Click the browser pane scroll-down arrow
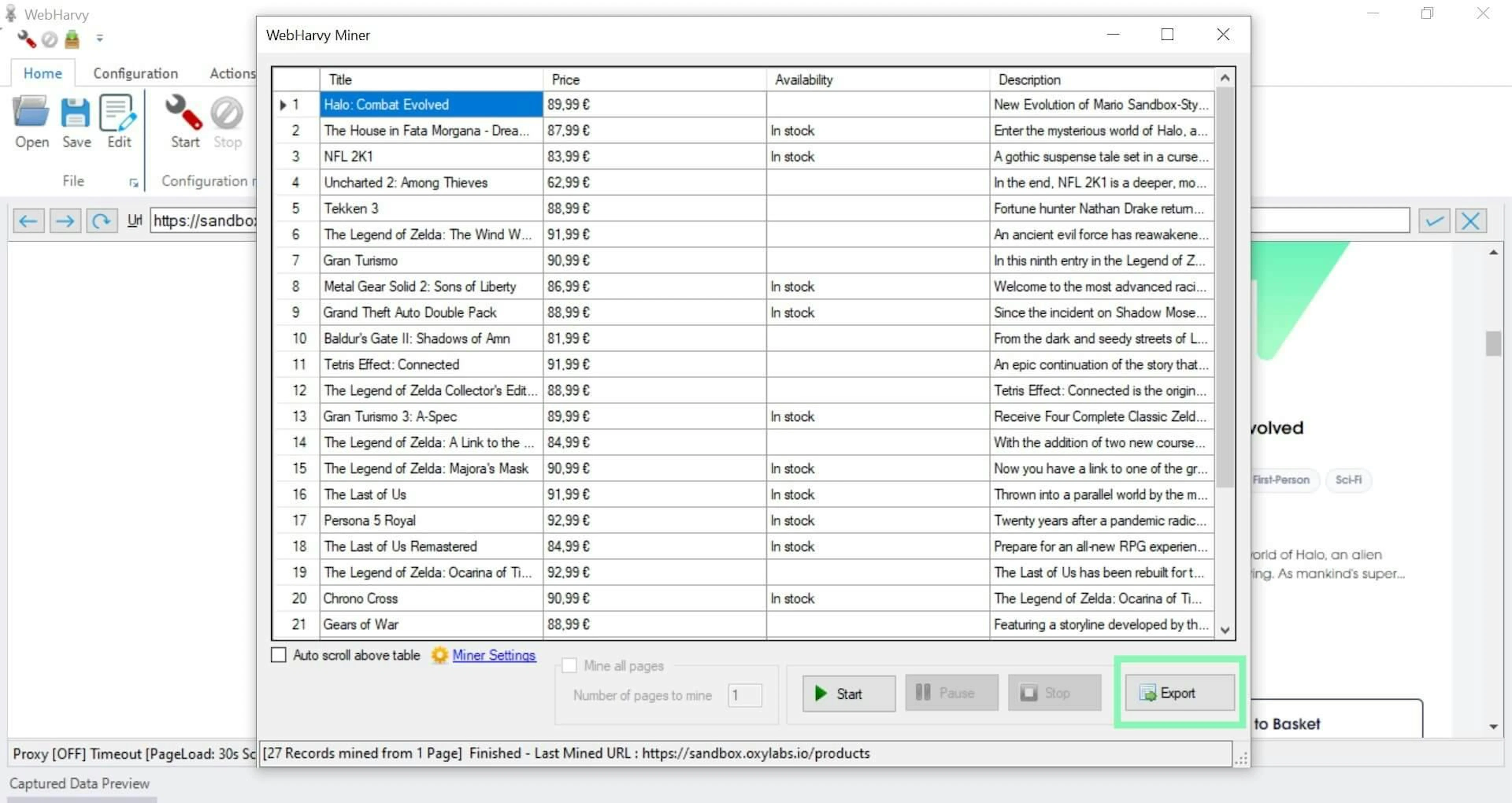Viewport: 1512px width, 803px height. [x=1493, y=727]
